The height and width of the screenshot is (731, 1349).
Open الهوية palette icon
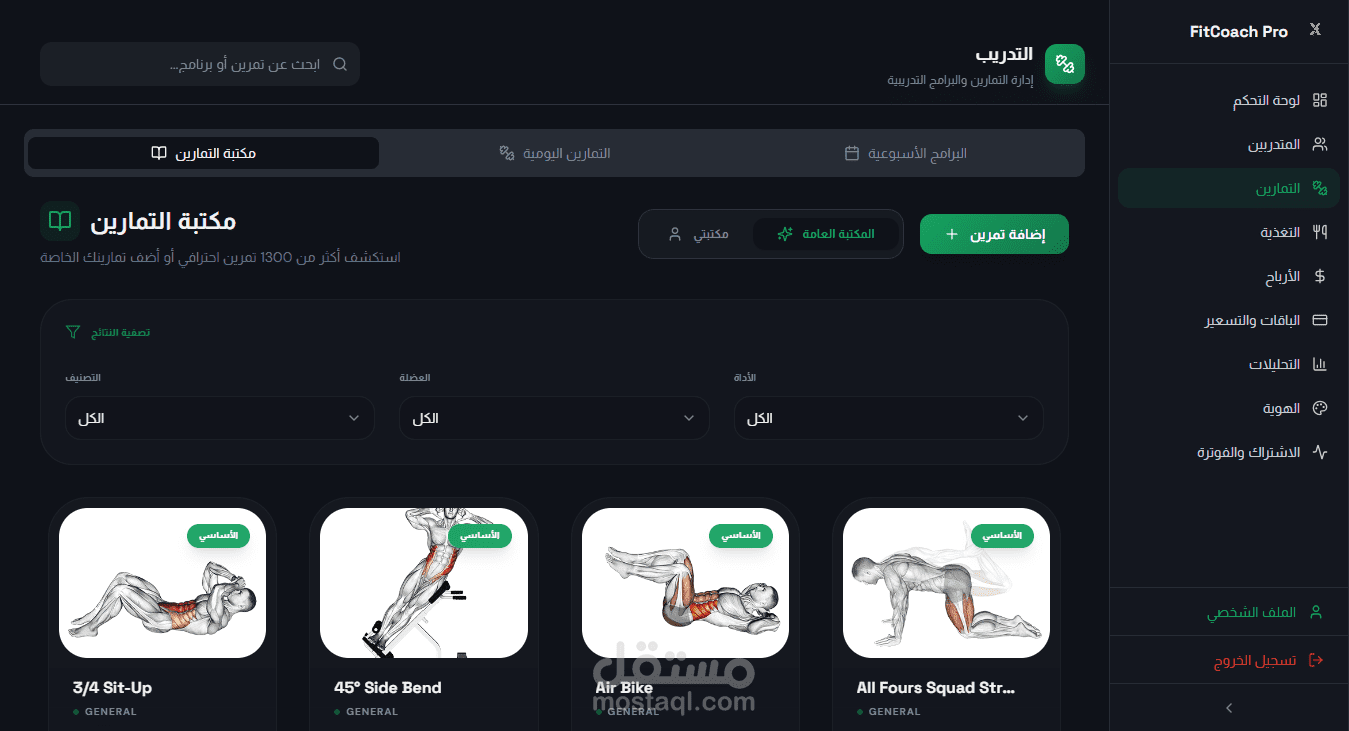click(1320, 408)
